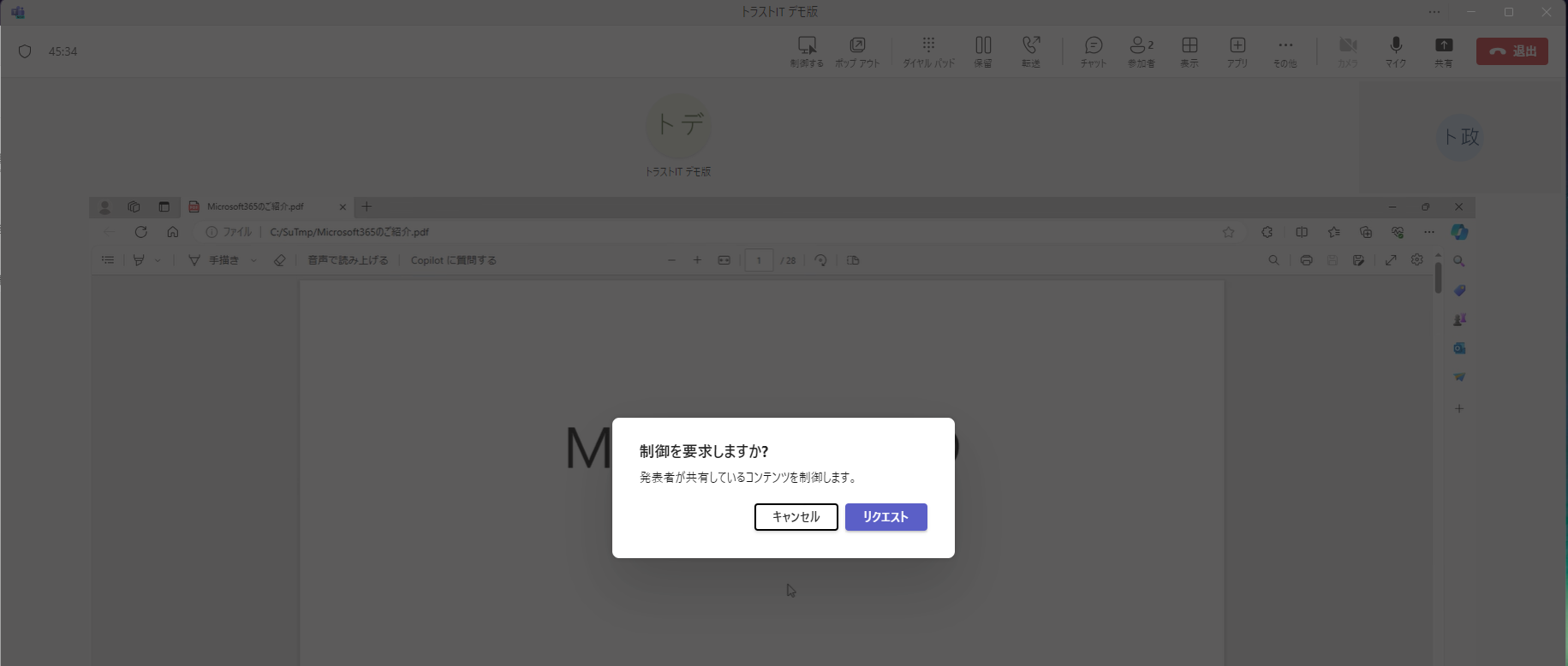The width and height of the screenshot is (1568, 666).
Task: Expand the 表示 view options menu
Action: (1189, 51)
